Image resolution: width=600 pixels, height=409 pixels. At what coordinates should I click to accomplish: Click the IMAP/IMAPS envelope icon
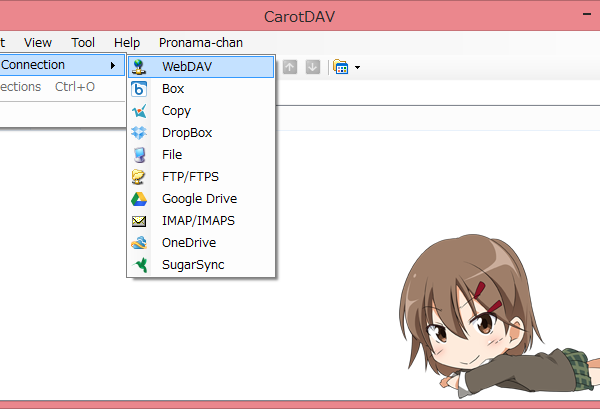coord(139,221)
